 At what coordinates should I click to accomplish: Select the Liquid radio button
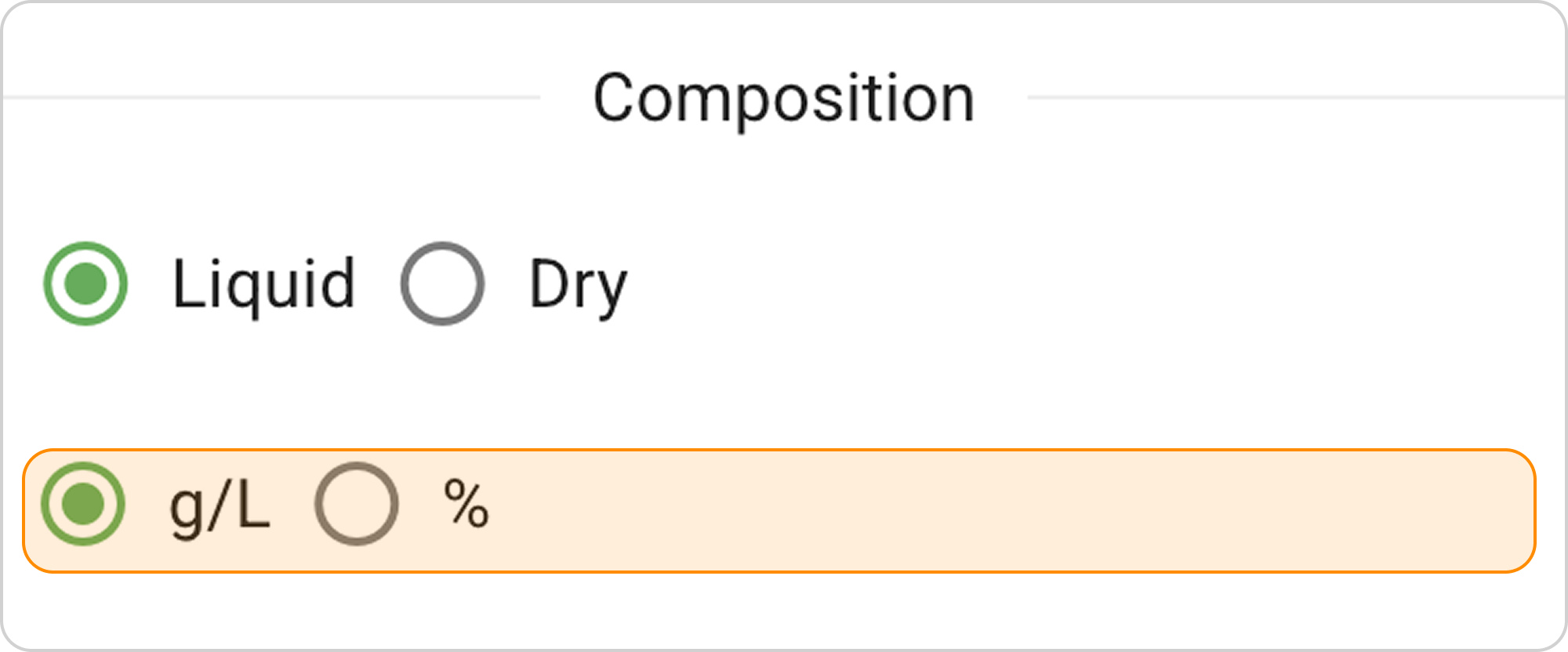point(85,283)
